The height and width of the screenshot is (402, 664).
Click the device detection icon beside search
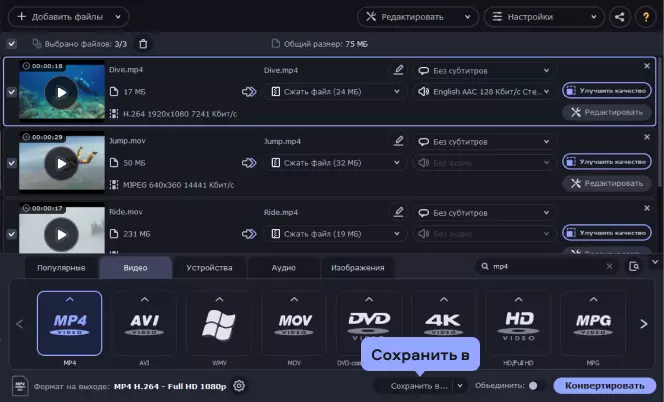(x=634, y=266)
